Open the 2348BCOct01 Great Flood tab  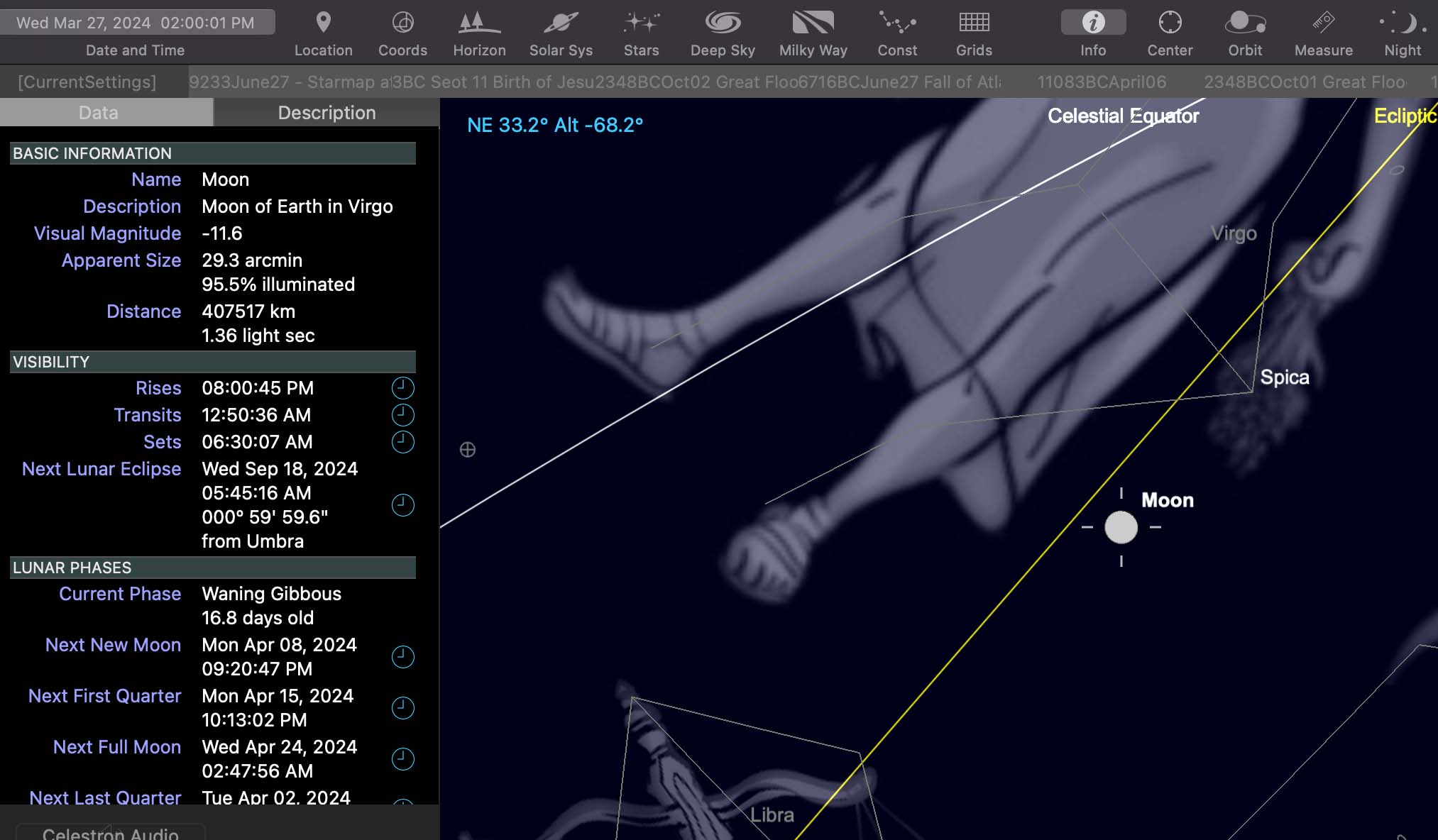(1305, 82)
